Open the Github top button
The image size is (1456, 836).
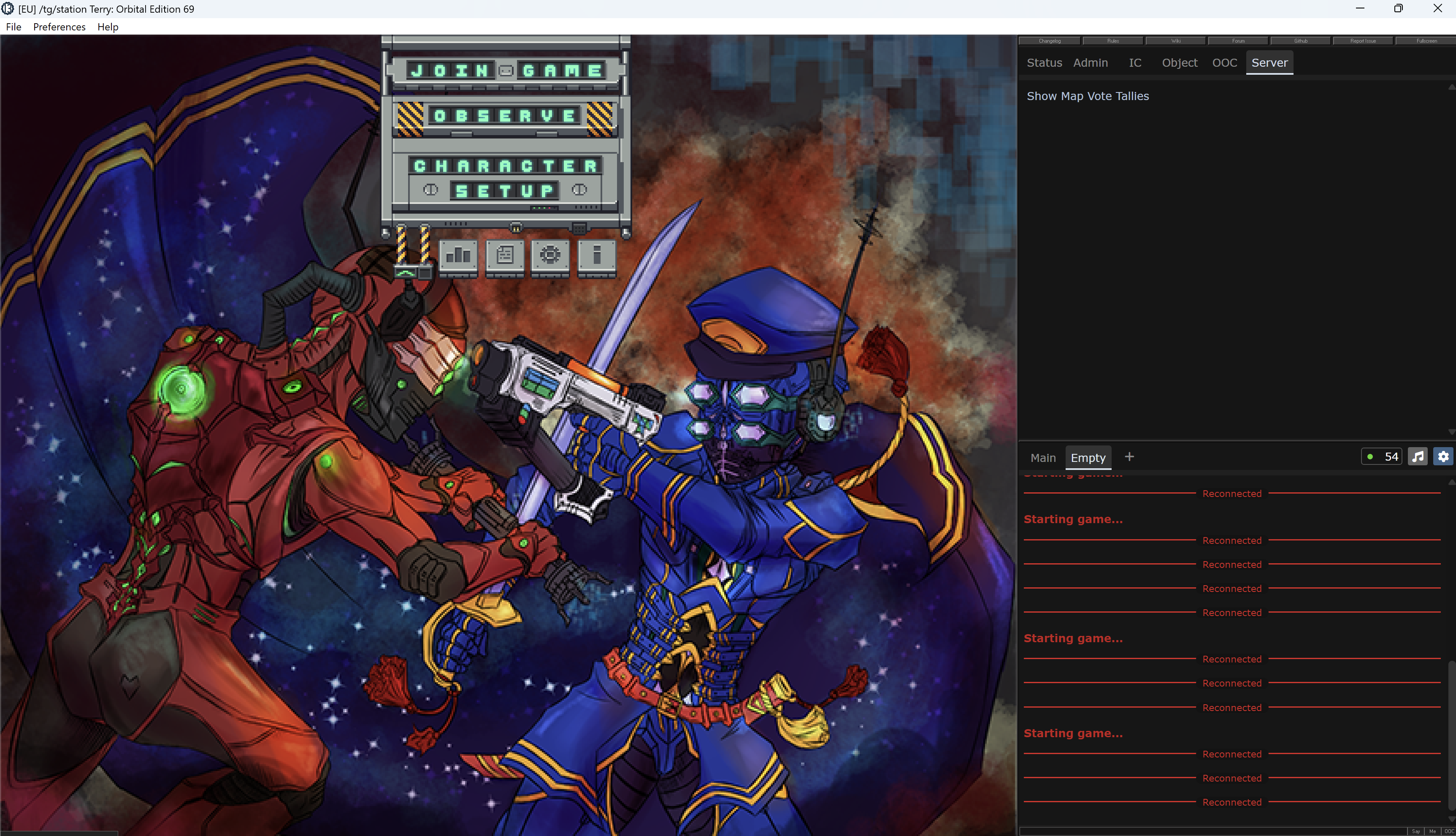coord(1300,41)
